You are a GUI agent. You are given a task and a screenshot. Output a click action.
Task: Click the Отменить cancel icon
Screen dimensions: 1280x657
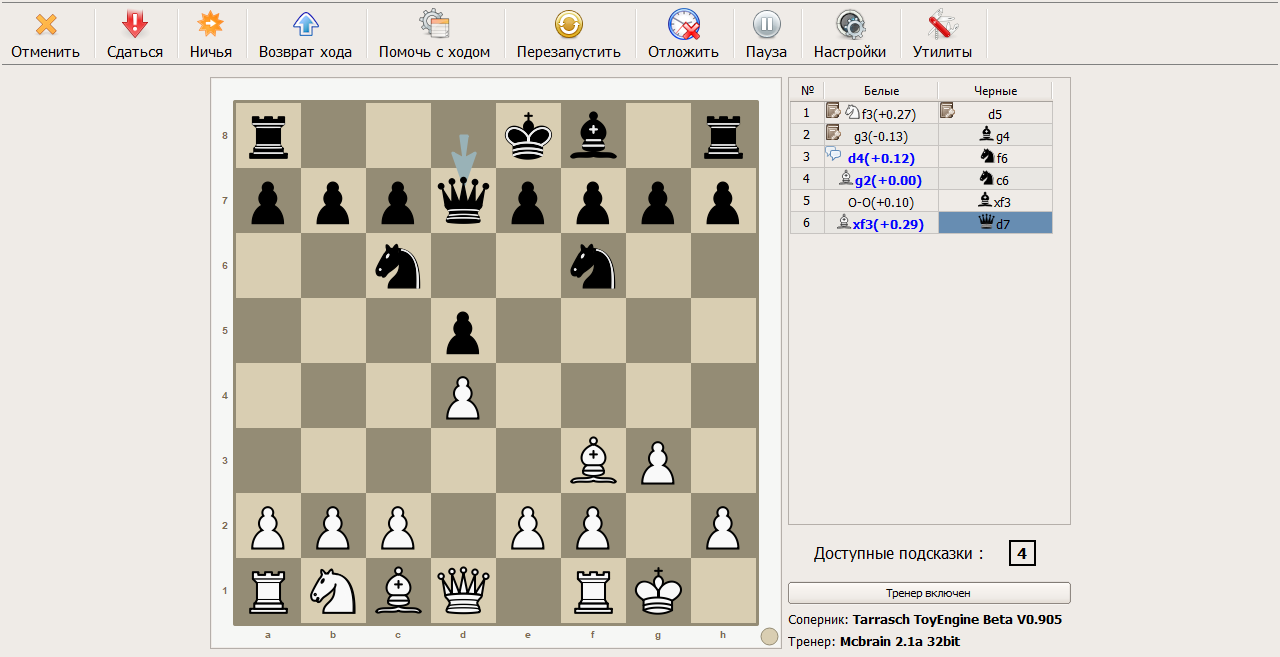point(45,25)
